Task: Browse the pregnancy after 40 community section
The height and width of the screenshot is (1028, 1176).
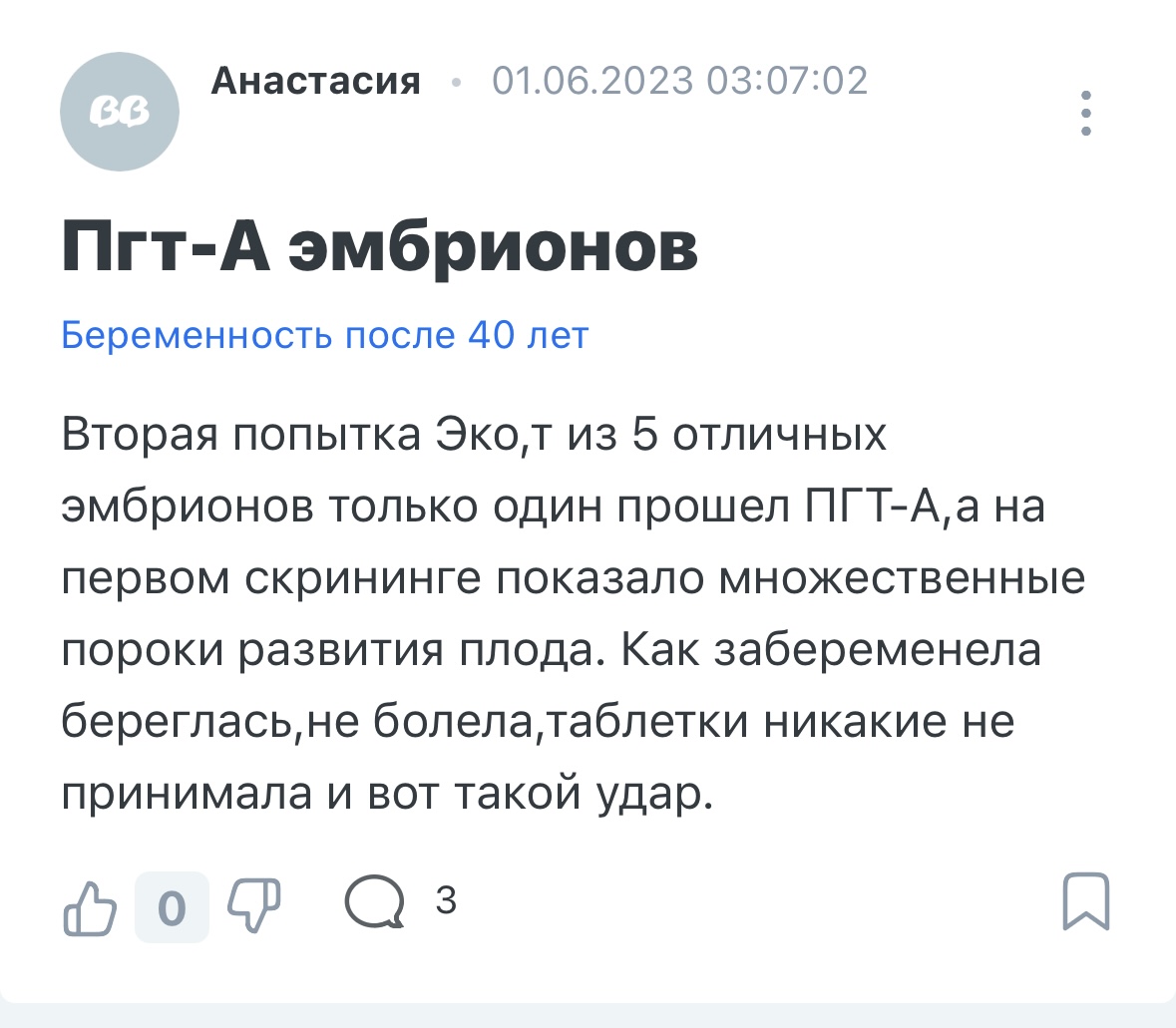Action: [324, 336]
